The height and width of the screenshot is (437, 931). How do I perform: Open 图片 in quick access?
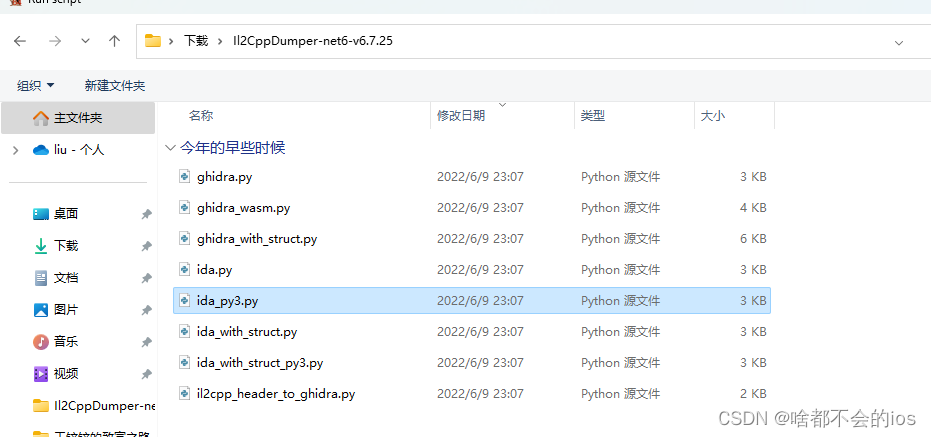pyautogui.click(x=66, y=310)
